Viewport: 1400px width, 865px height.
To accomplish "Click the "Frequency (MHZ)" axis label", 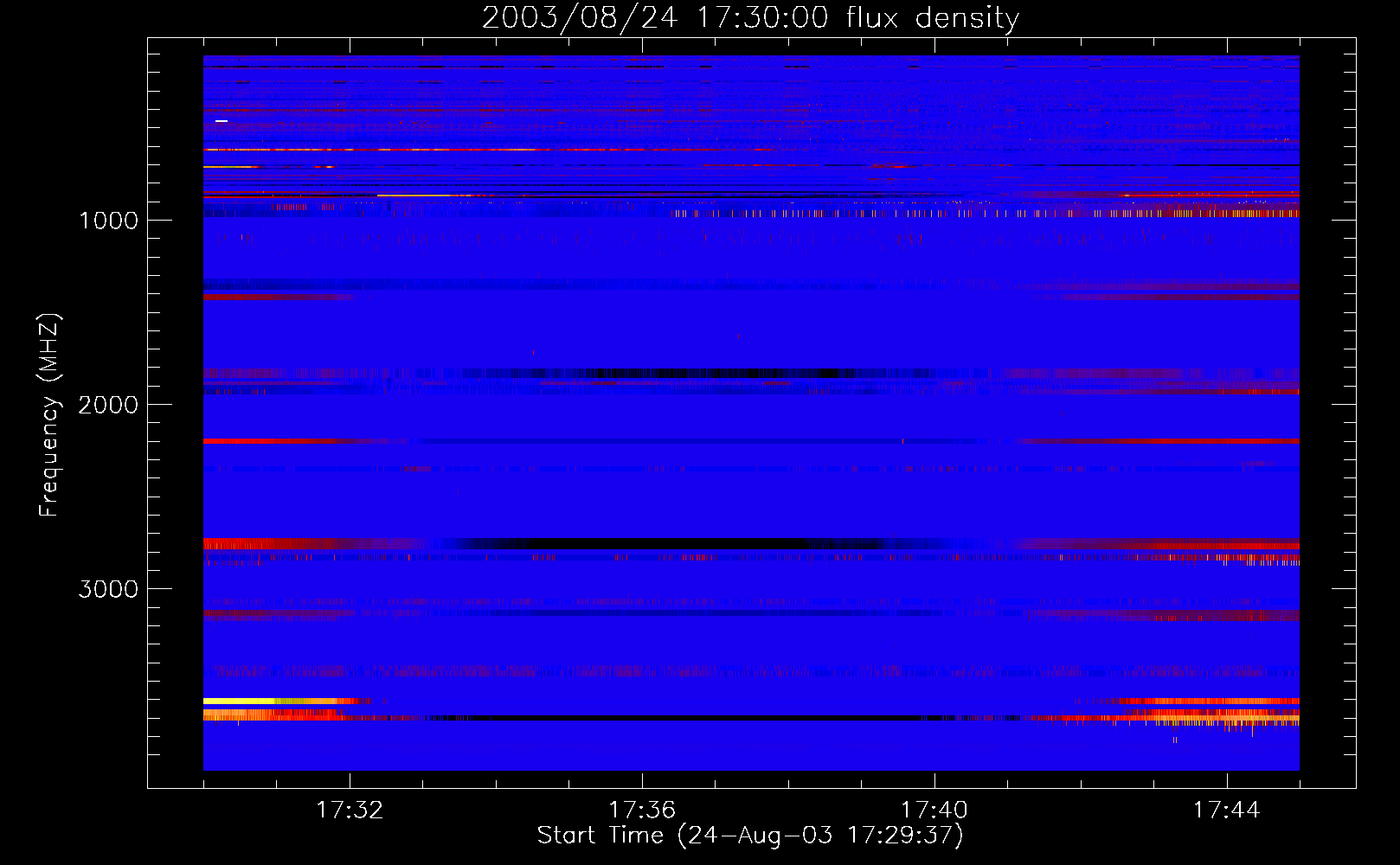I will pos(49,415).
